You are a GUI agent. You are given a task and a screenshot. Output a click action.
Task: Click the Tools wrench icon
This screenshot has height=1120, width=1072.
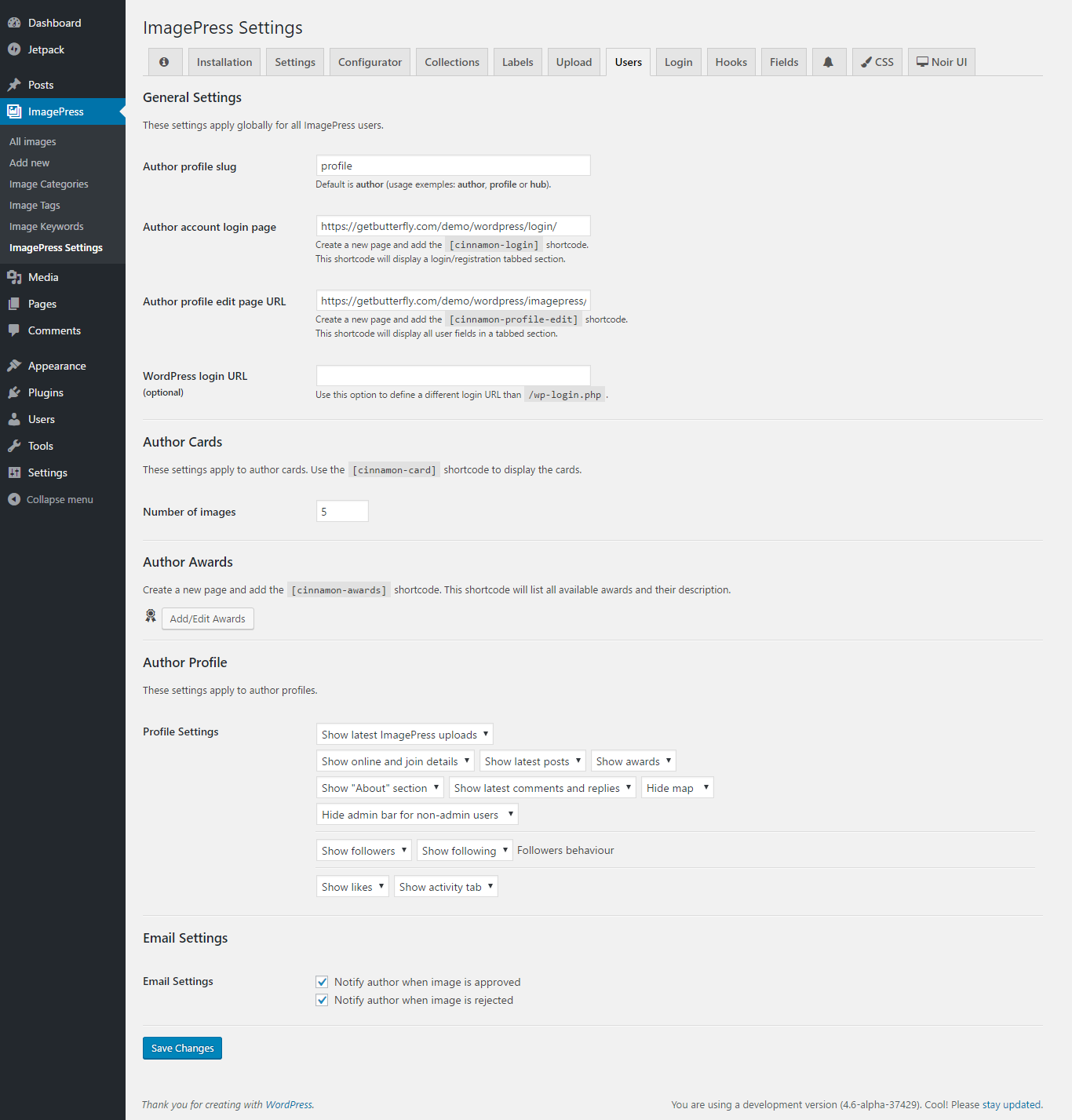(14, 446)
